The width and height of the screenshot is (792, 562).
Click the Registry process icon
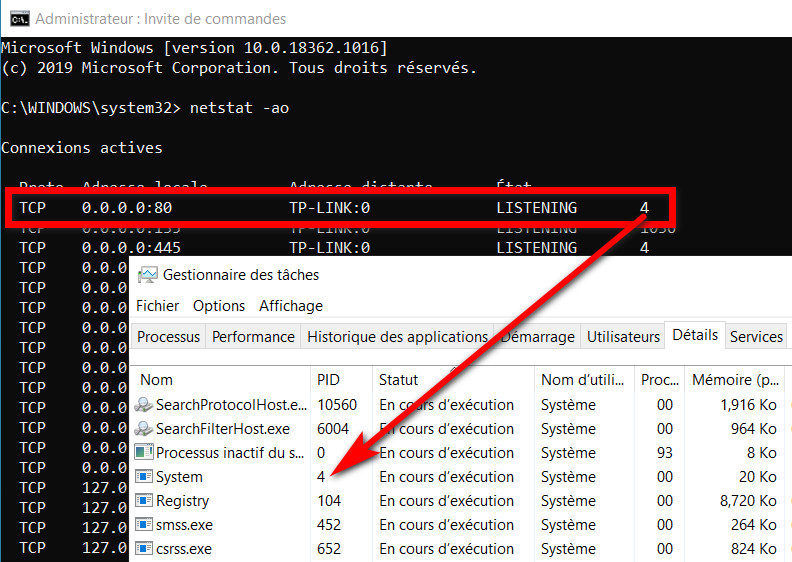[144, 500]
